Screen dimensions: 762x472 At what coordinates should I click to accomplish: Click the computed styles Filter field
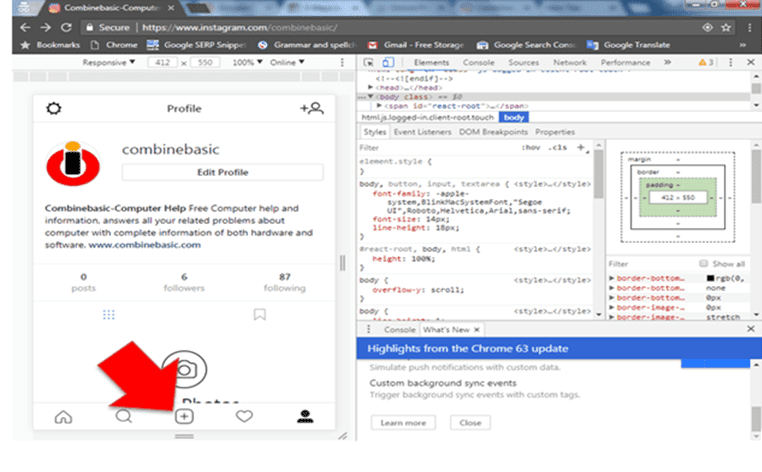point(651,263)
